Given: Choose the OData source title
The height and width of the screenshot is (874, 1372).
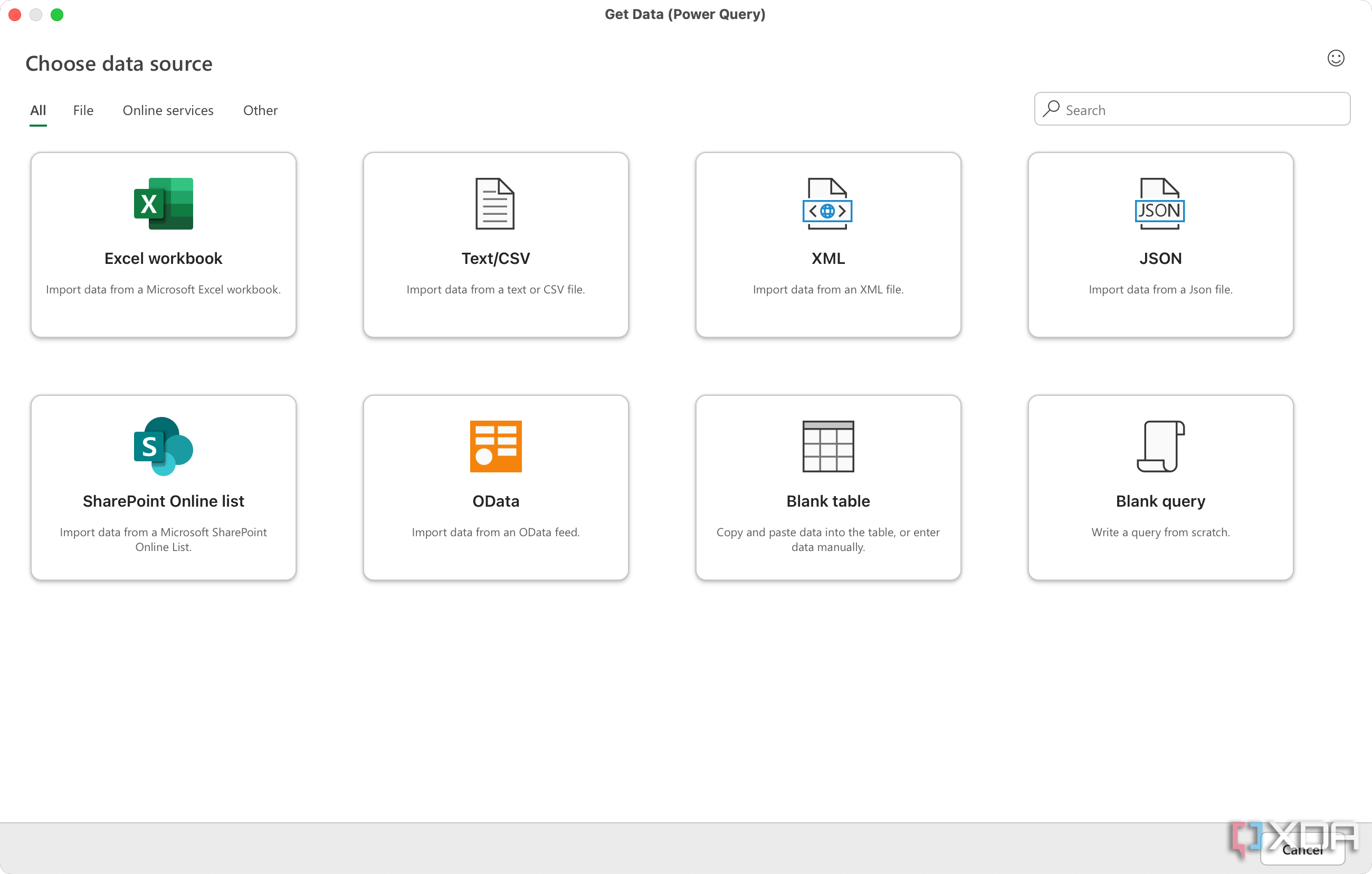Looking at the screenshot, I should 496,501.
